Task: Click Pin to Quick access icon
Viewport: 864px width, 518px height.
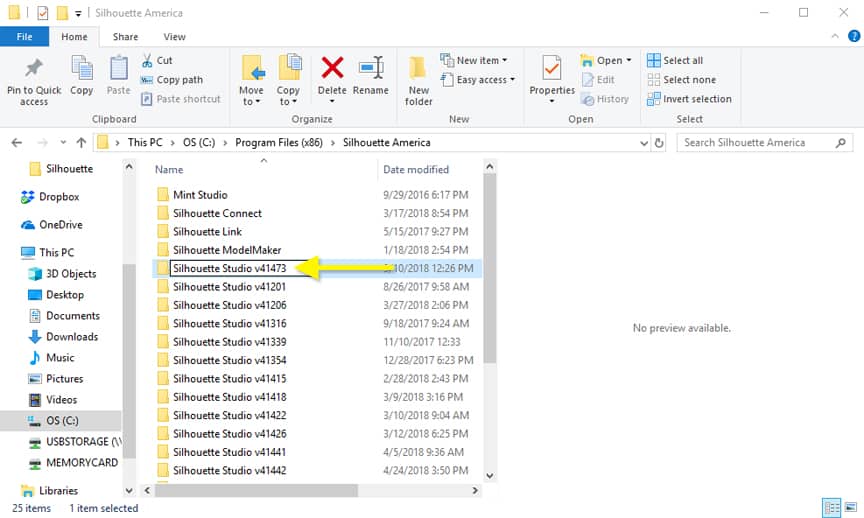Action: 34,68
